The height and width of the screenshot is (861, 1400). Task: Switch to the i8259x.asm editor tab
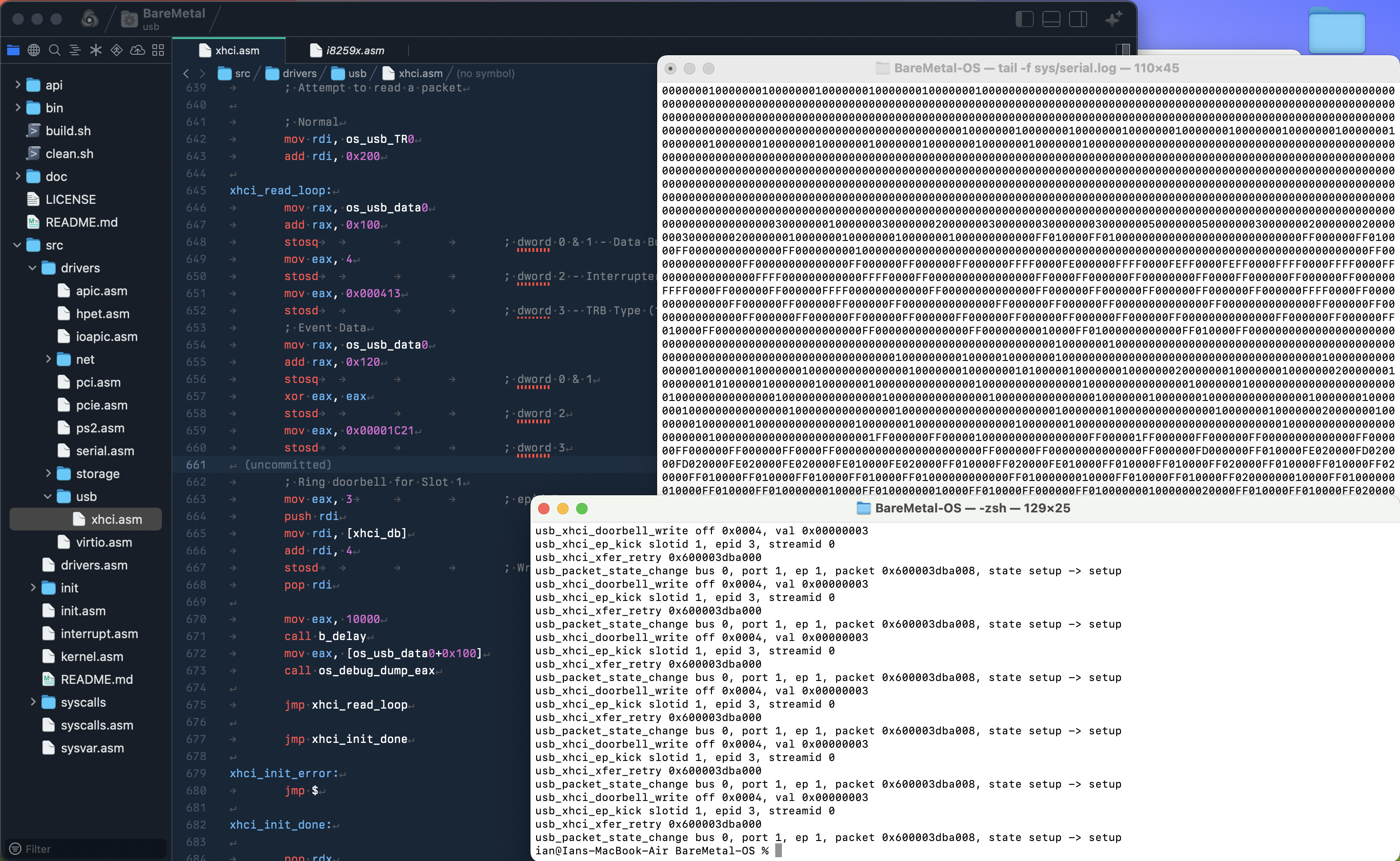point(347,50)
